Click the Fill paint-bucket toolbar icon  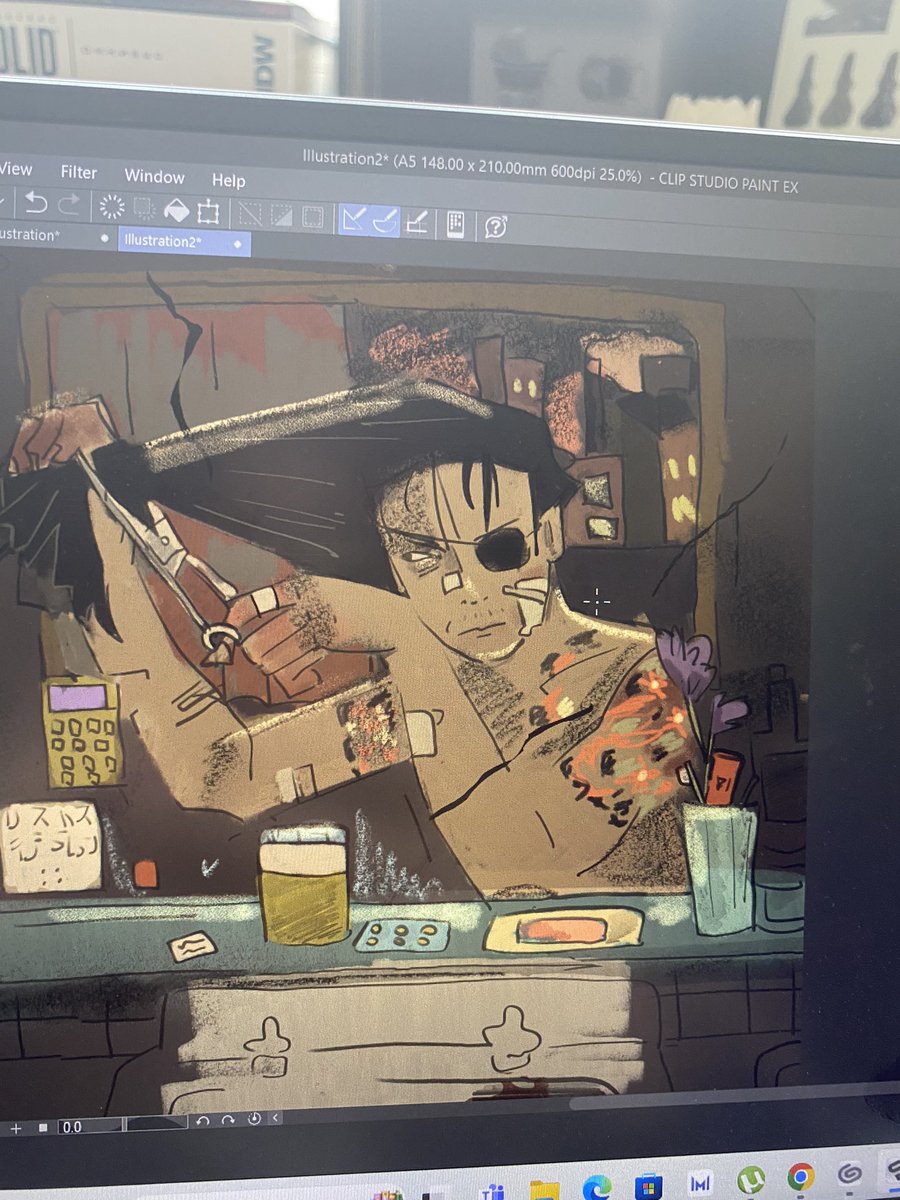[x=176, y=210]
